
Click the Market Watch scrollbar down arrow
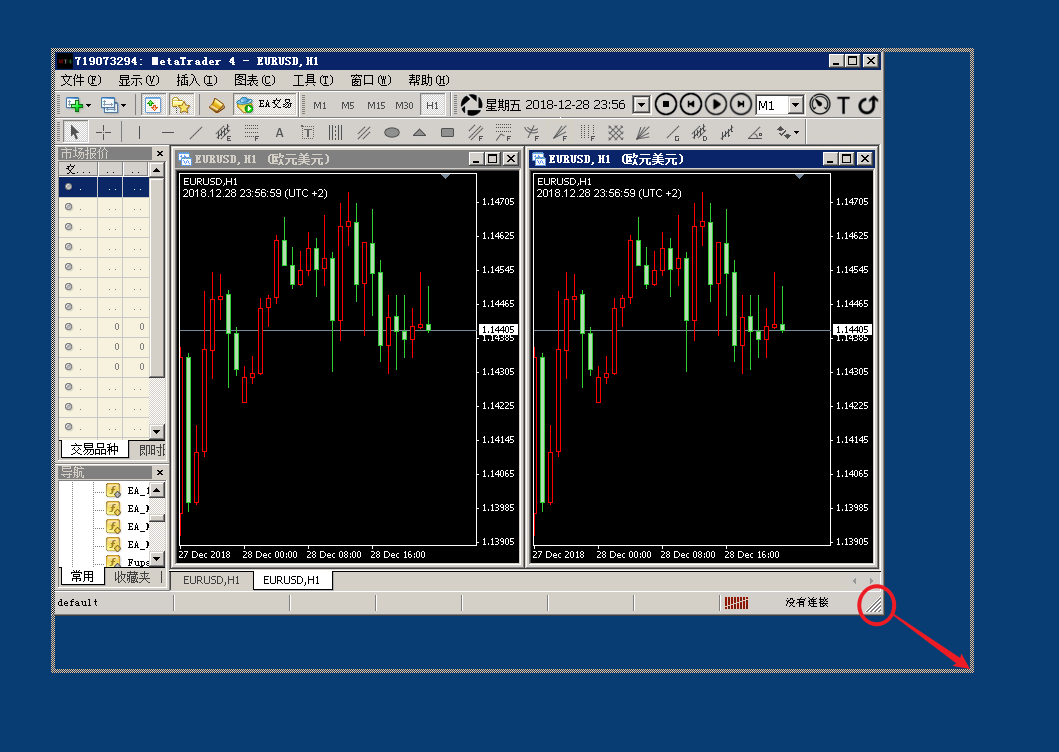[x=156, y=430]
